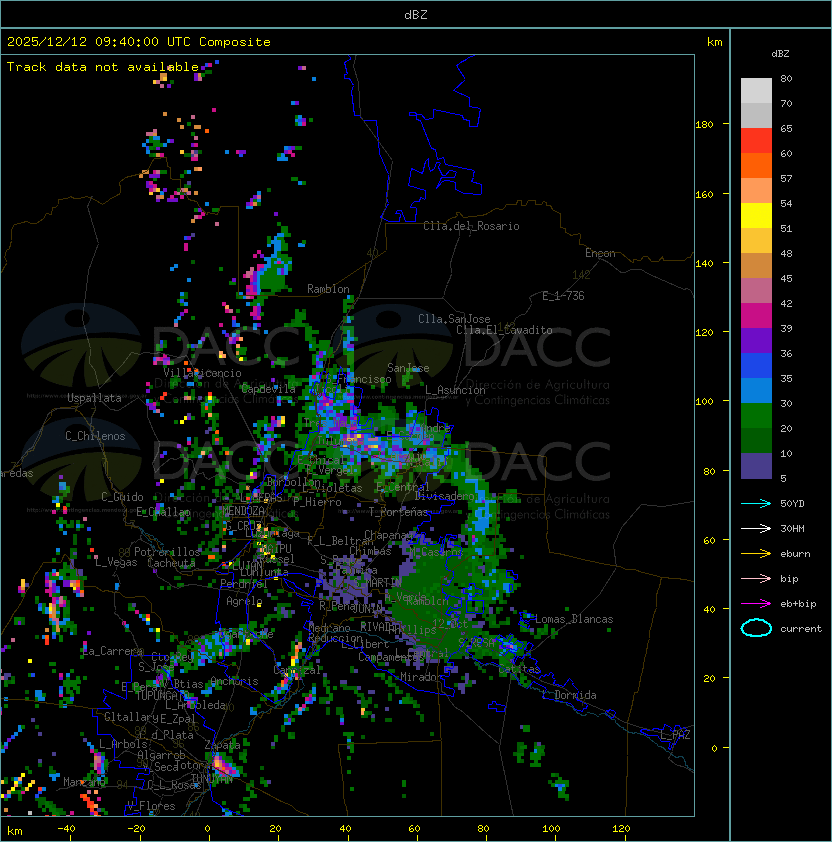The image size is (832, 842).
Task: Click the 'current' legend label
Action: pos(801,628)
